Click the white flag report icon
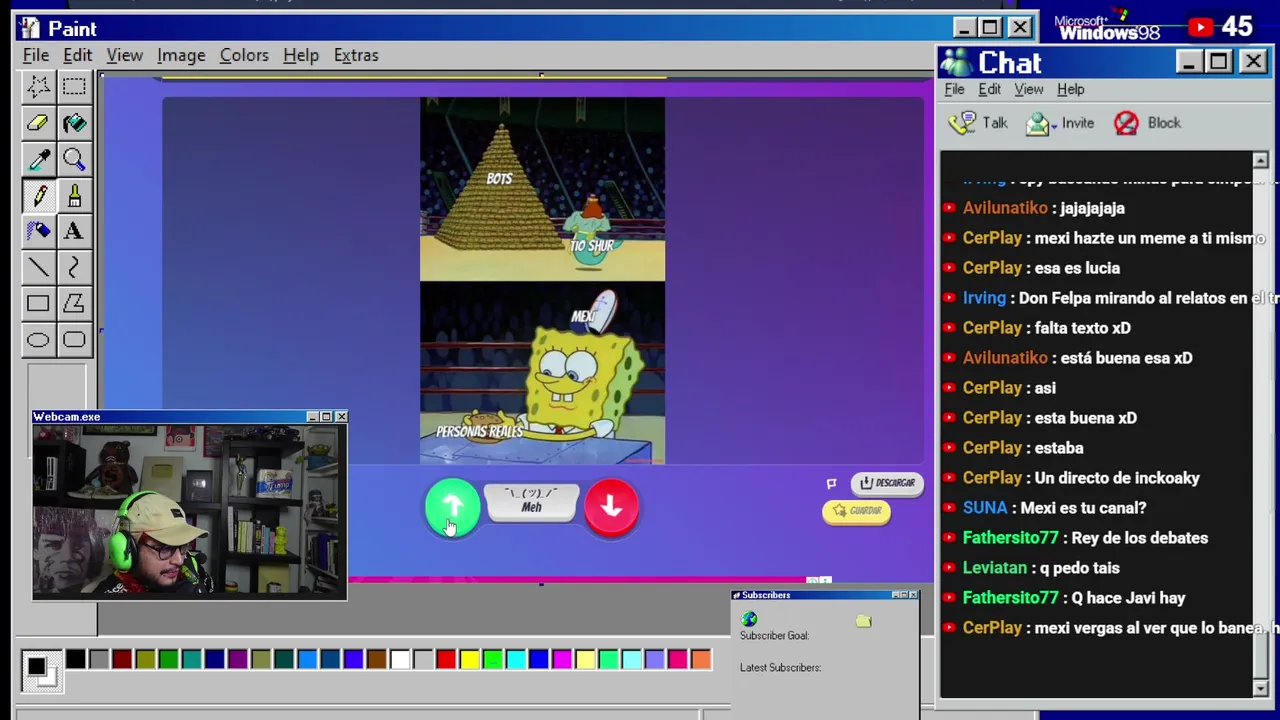The width and height of the screenshot is (1280, 720). coord(831,484)
